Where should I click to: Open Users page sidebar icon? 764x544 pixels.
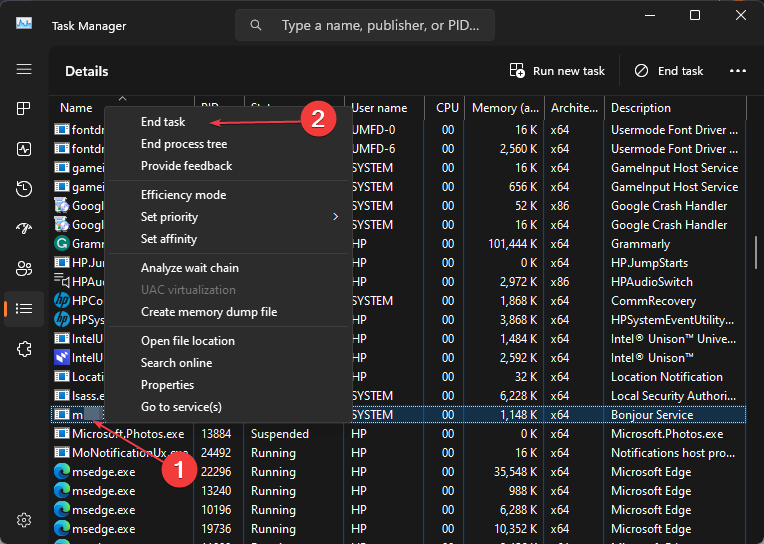pyautogui.click(x=24, y=268)
